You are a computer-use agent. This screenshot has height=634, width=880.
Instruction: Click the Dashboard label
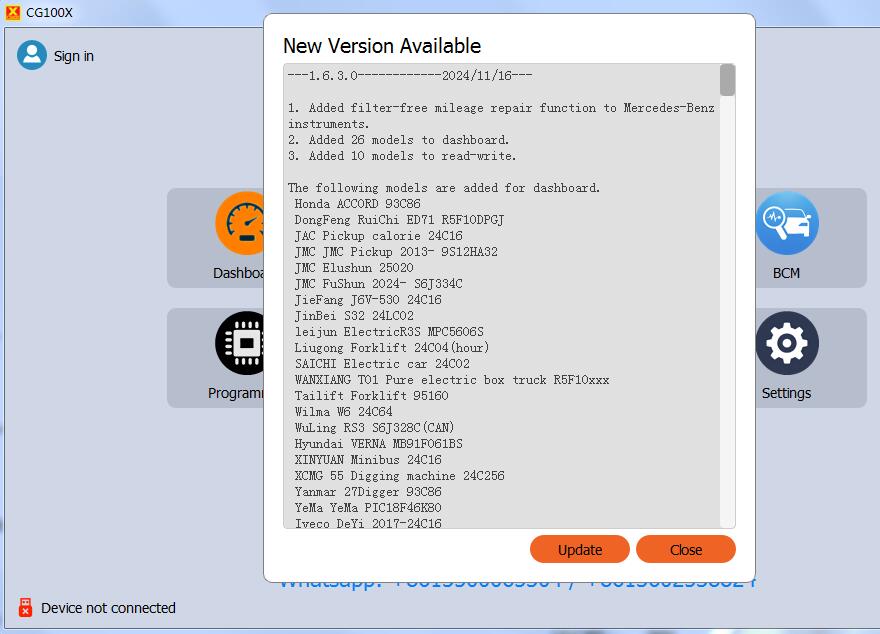point(238,273)
